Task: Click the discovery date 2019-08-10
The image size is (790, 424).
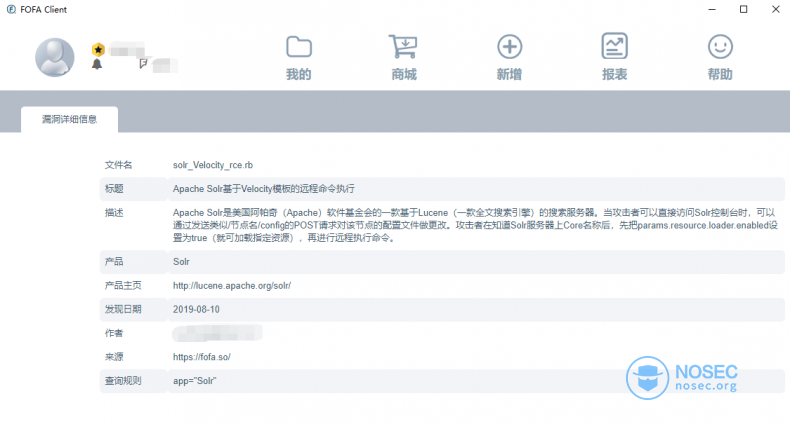Action: point(196,309)
